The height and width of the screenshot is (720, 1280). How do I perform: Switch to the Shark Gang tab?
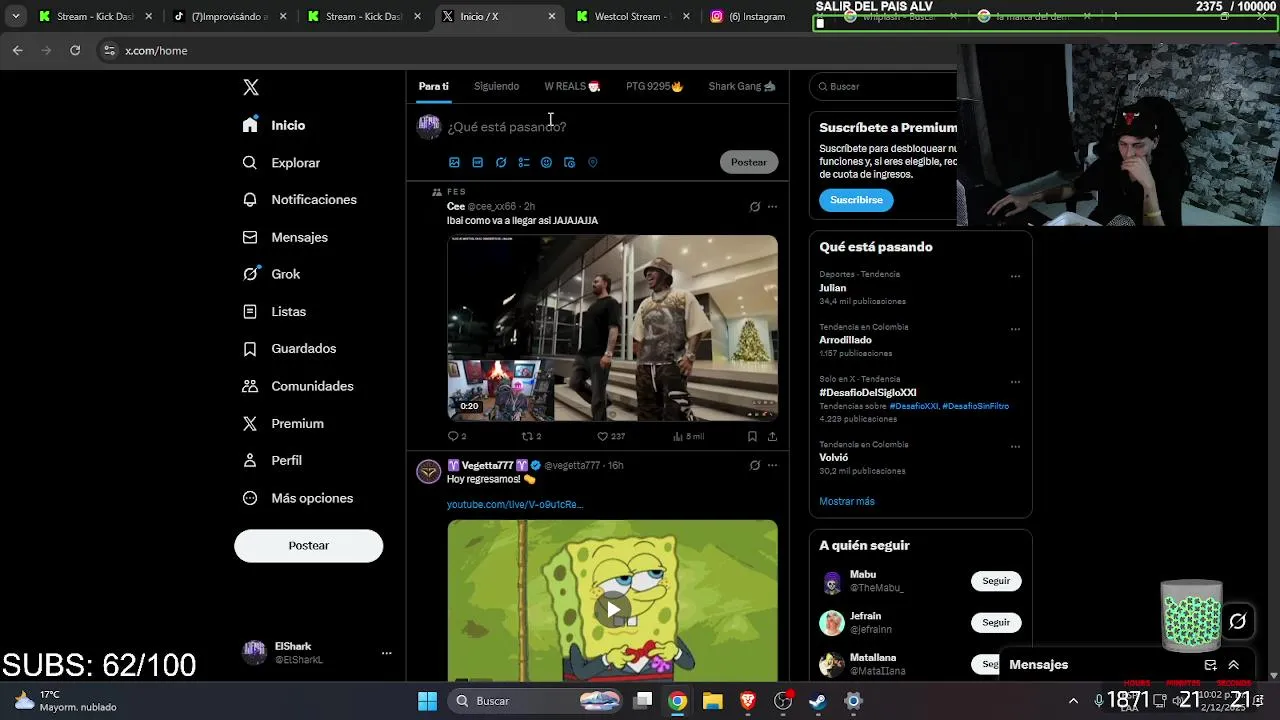click(742, 86)
